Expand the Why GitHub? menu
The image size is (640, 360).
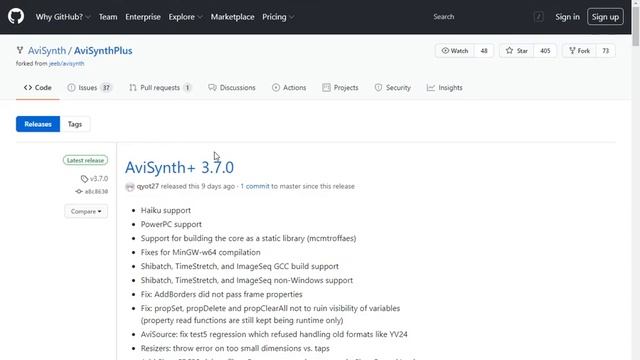pyautogui.click(x=63, y=17)
